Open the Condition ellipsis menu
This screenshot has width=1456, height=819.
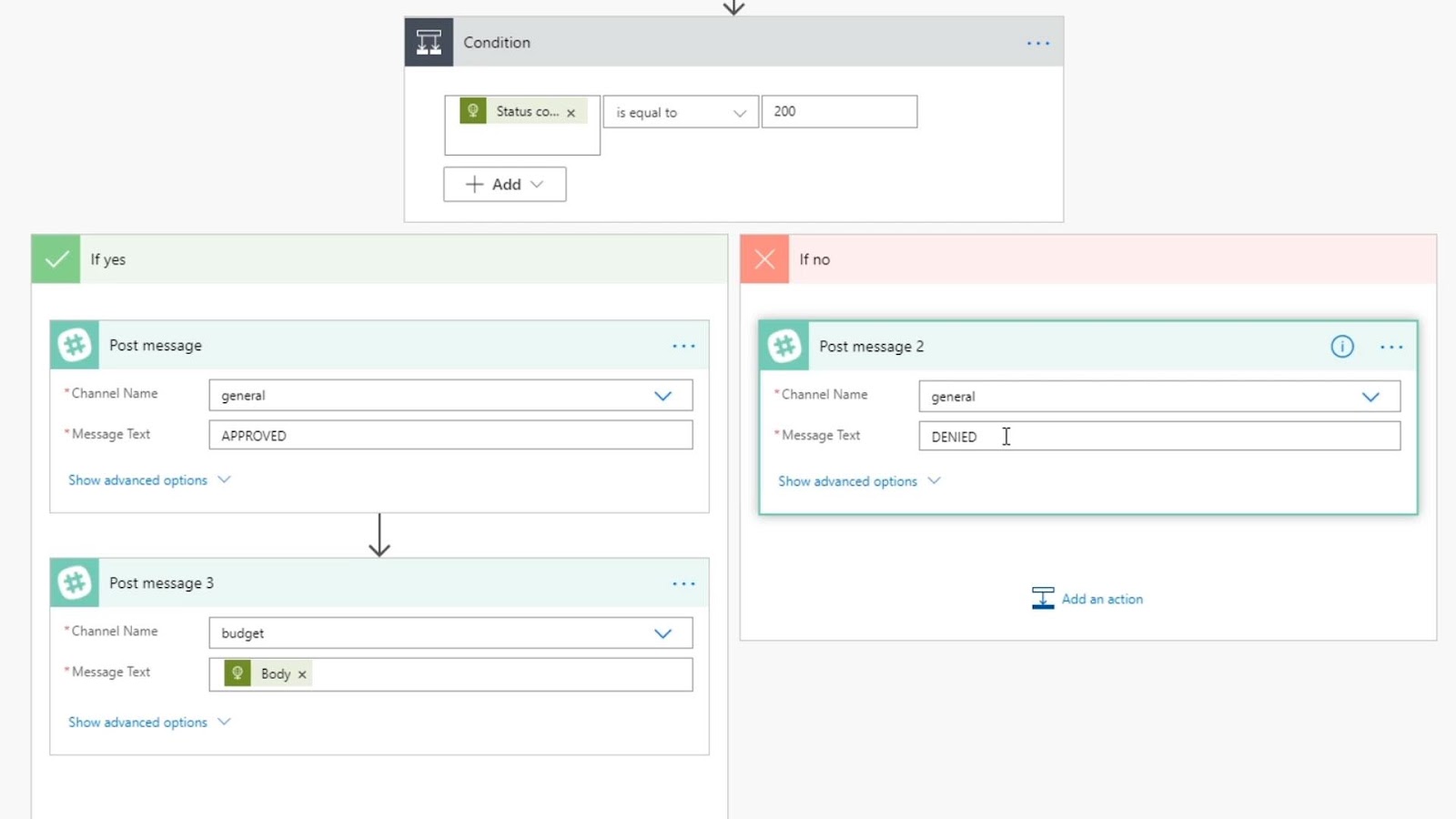1038,43
